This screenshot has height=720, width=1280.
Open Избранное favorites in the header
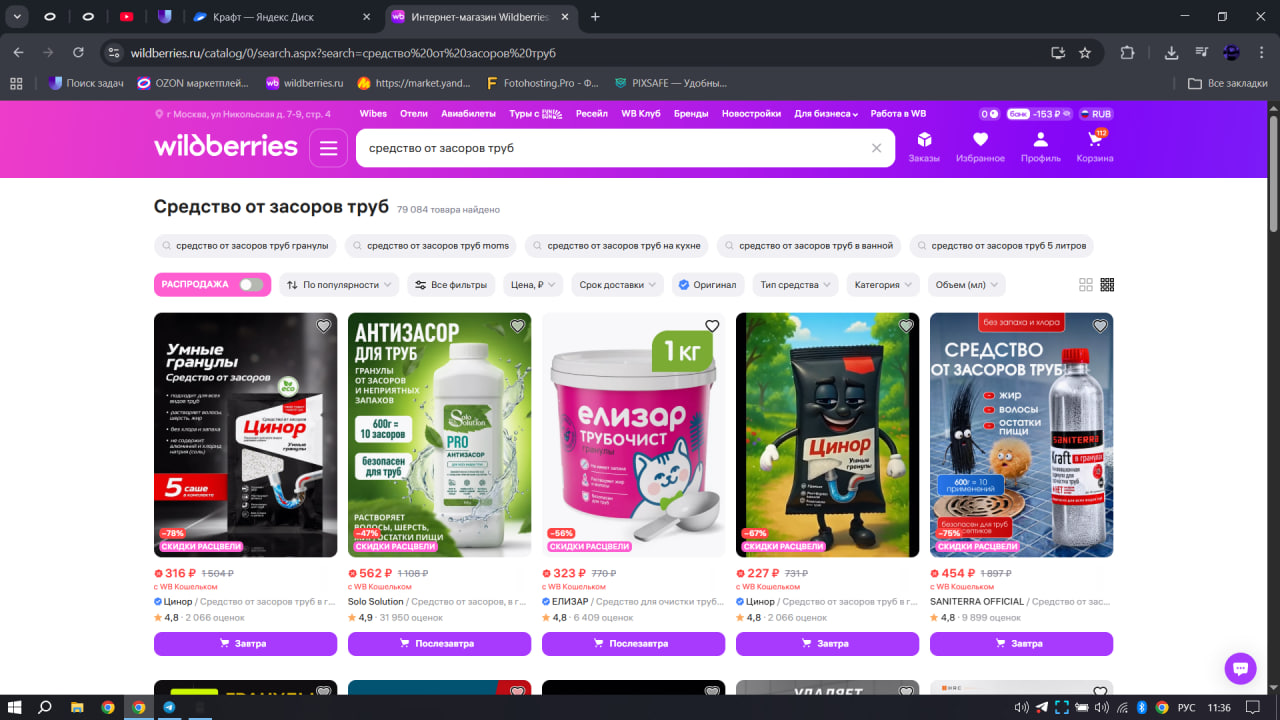pos(980,147)
